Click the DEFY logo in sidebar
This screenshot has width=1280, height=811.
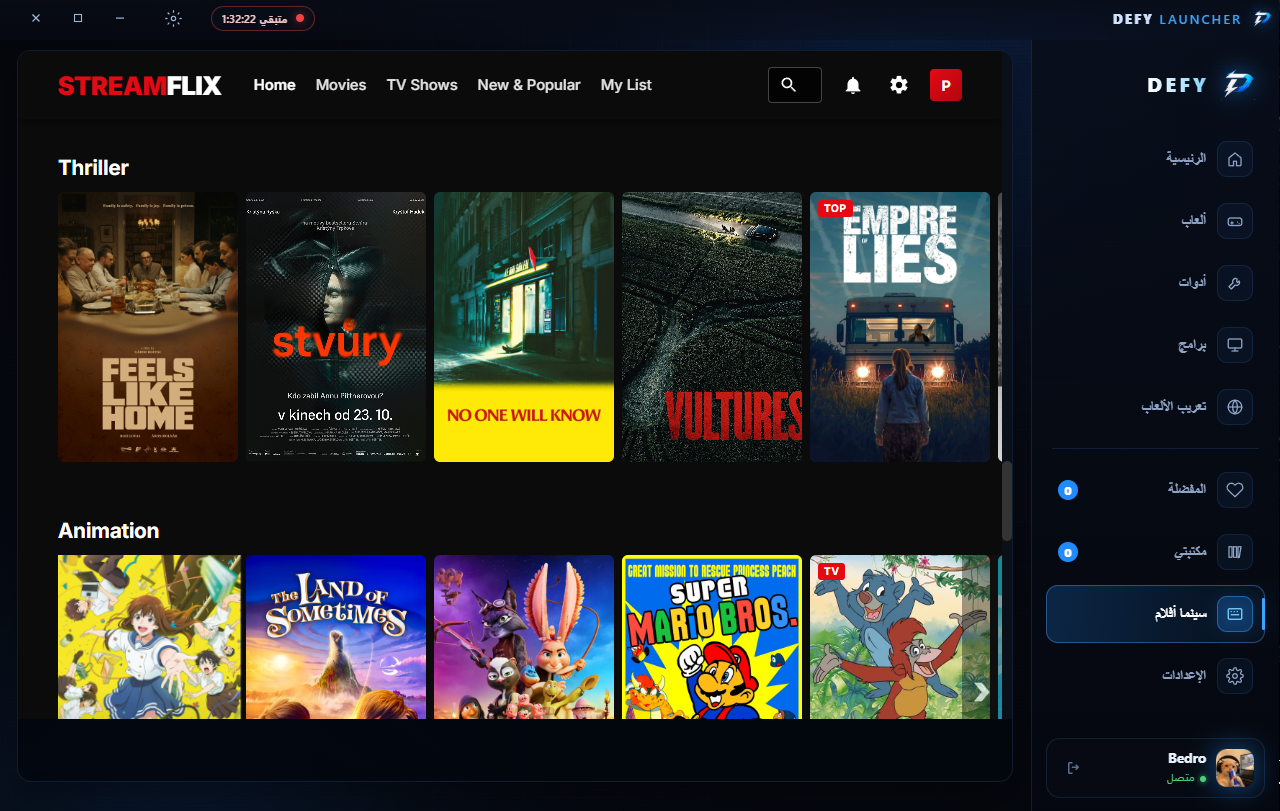pyautogui.click(x=1200, y=85)
